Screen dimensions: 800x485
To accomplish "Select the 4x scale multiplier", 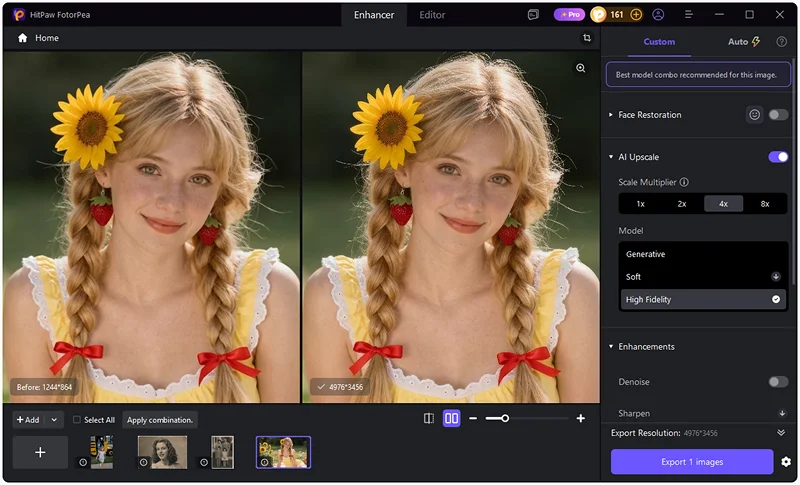I will (x=723, y=203).
